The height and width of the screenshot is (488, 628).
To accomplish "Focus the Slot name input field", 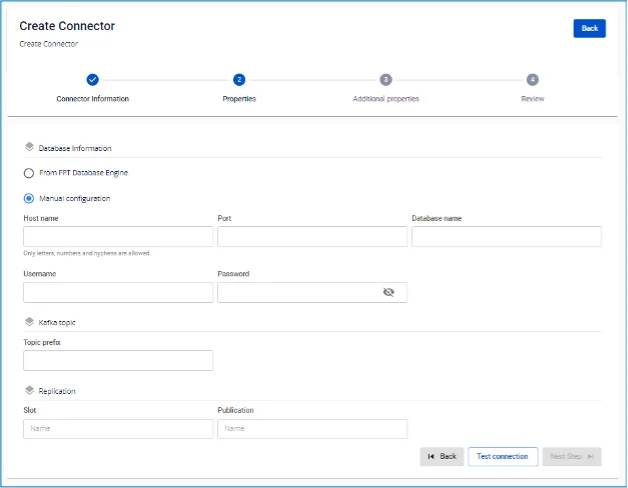I will click(x=118, y=429).
